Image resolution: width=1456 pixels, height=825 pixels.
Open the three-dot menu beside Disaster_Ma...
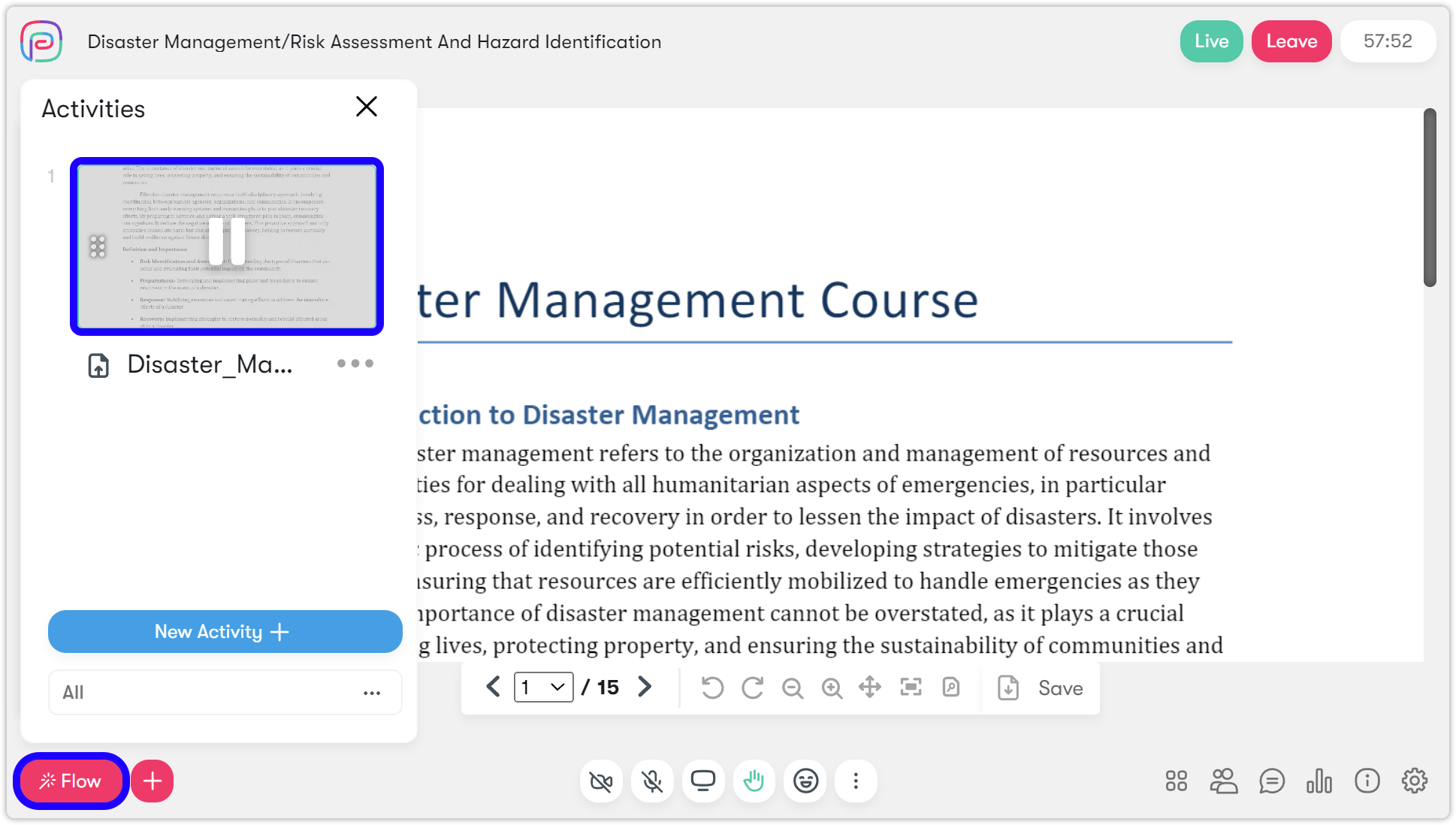click(x=355, y=364)
